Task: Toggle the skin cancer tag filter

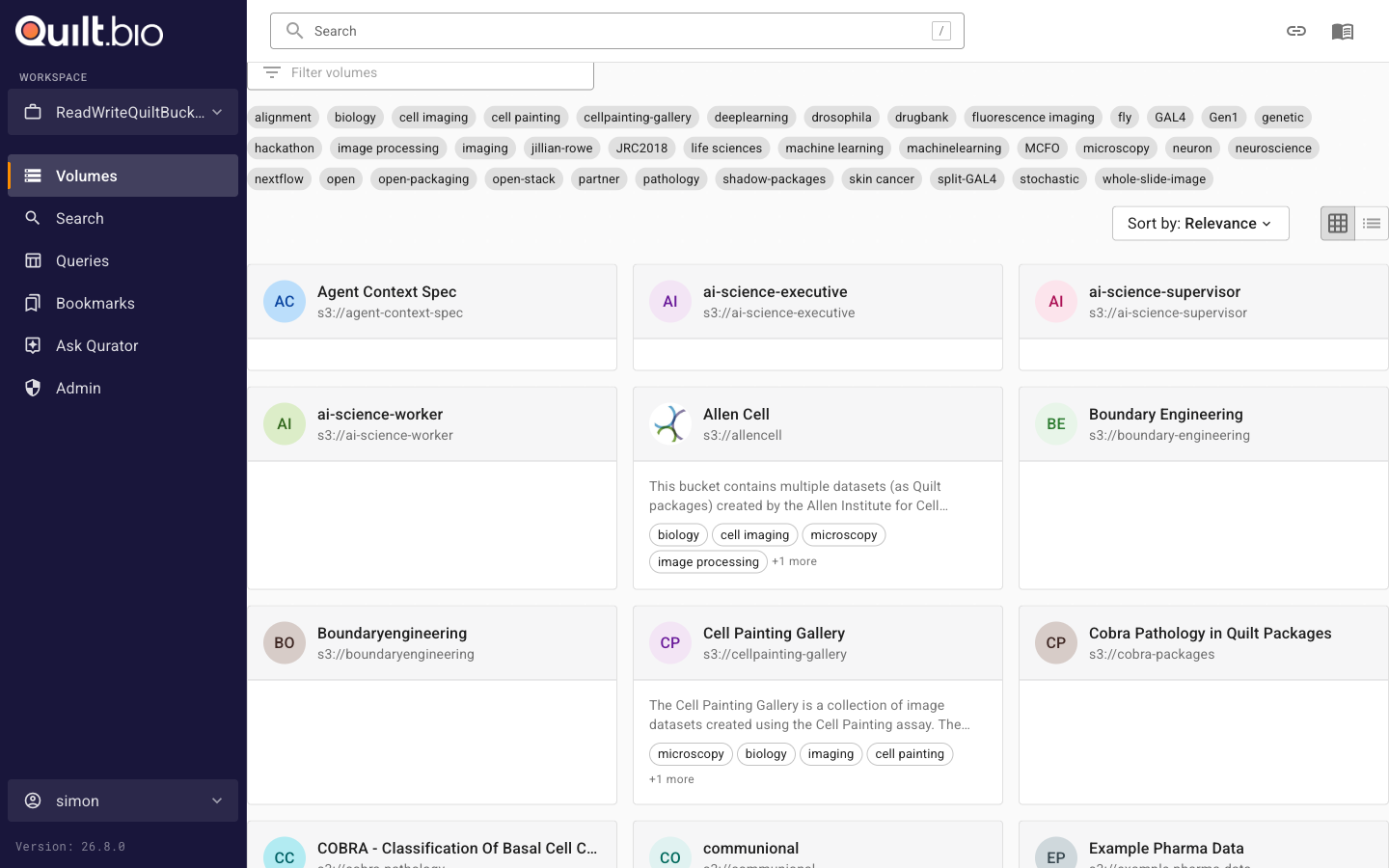Action: [882, 178]
